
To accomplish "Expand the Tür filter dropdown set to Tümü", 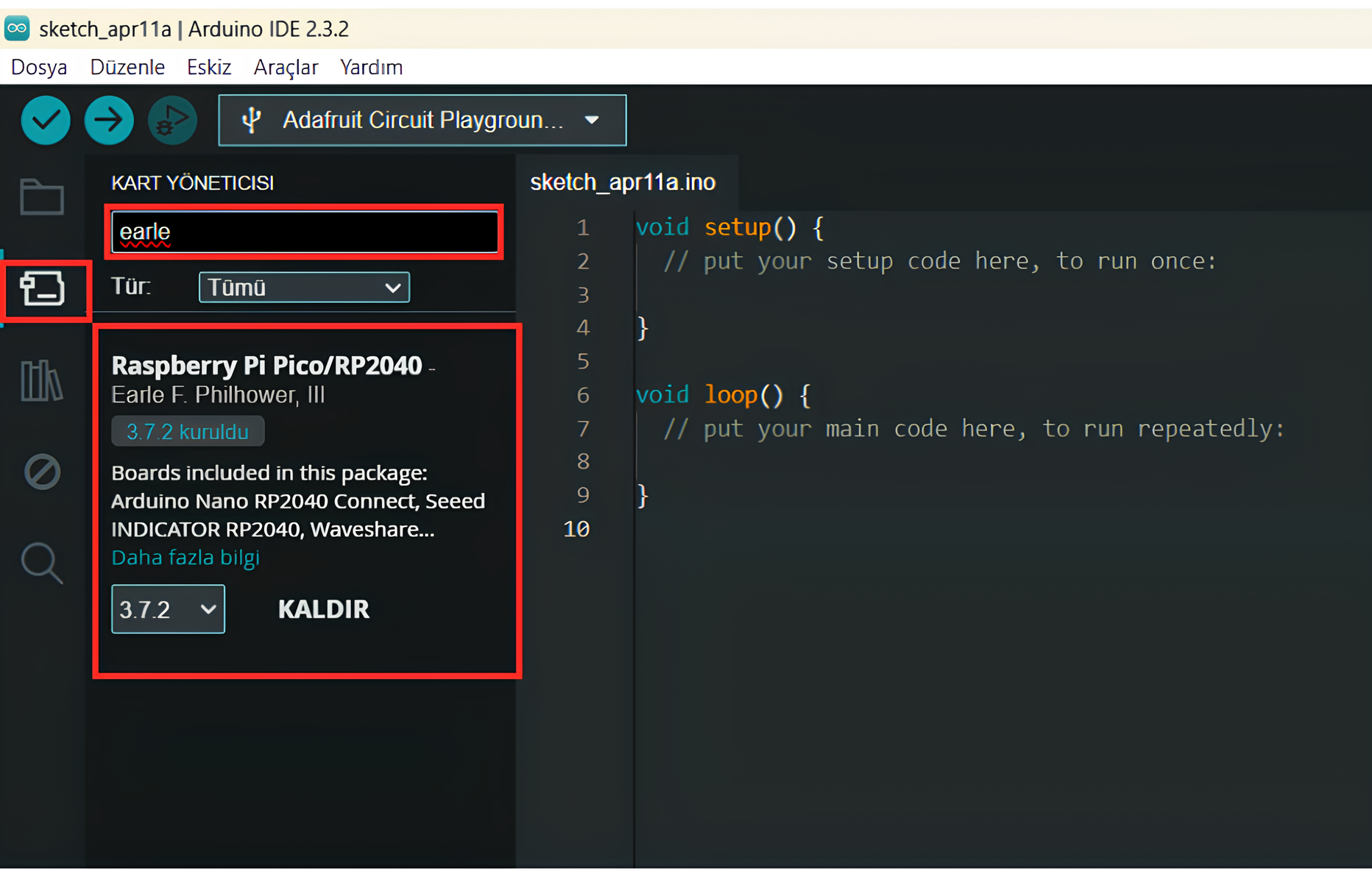I will [304, 287].
